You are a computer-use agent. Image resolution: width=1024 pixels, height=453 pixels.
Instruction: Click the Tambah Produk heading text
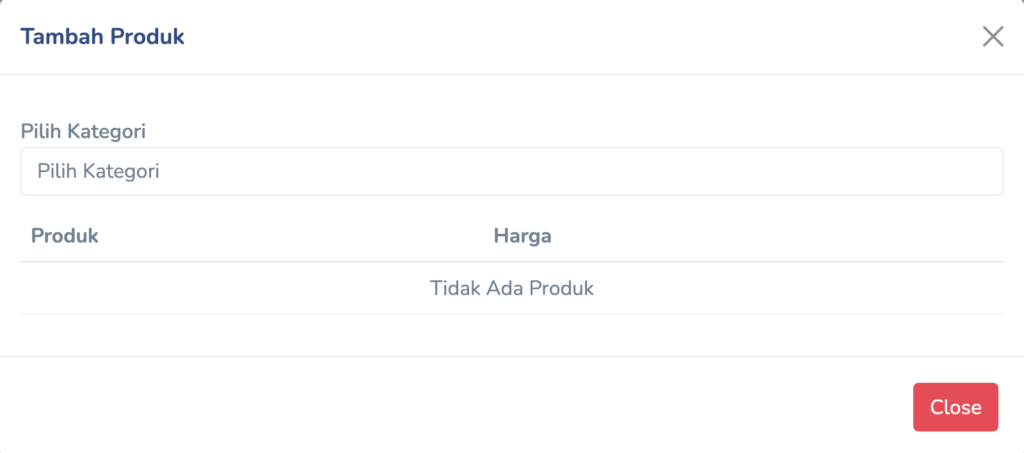(102, 37)
